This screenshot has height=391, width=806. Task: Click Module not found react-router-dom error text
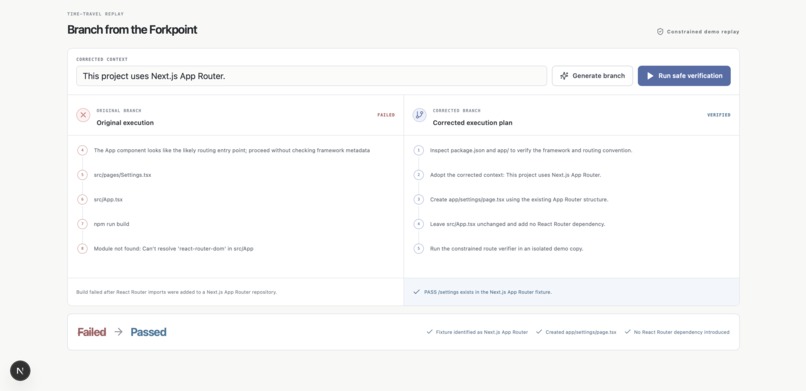[x=173, y=249]
